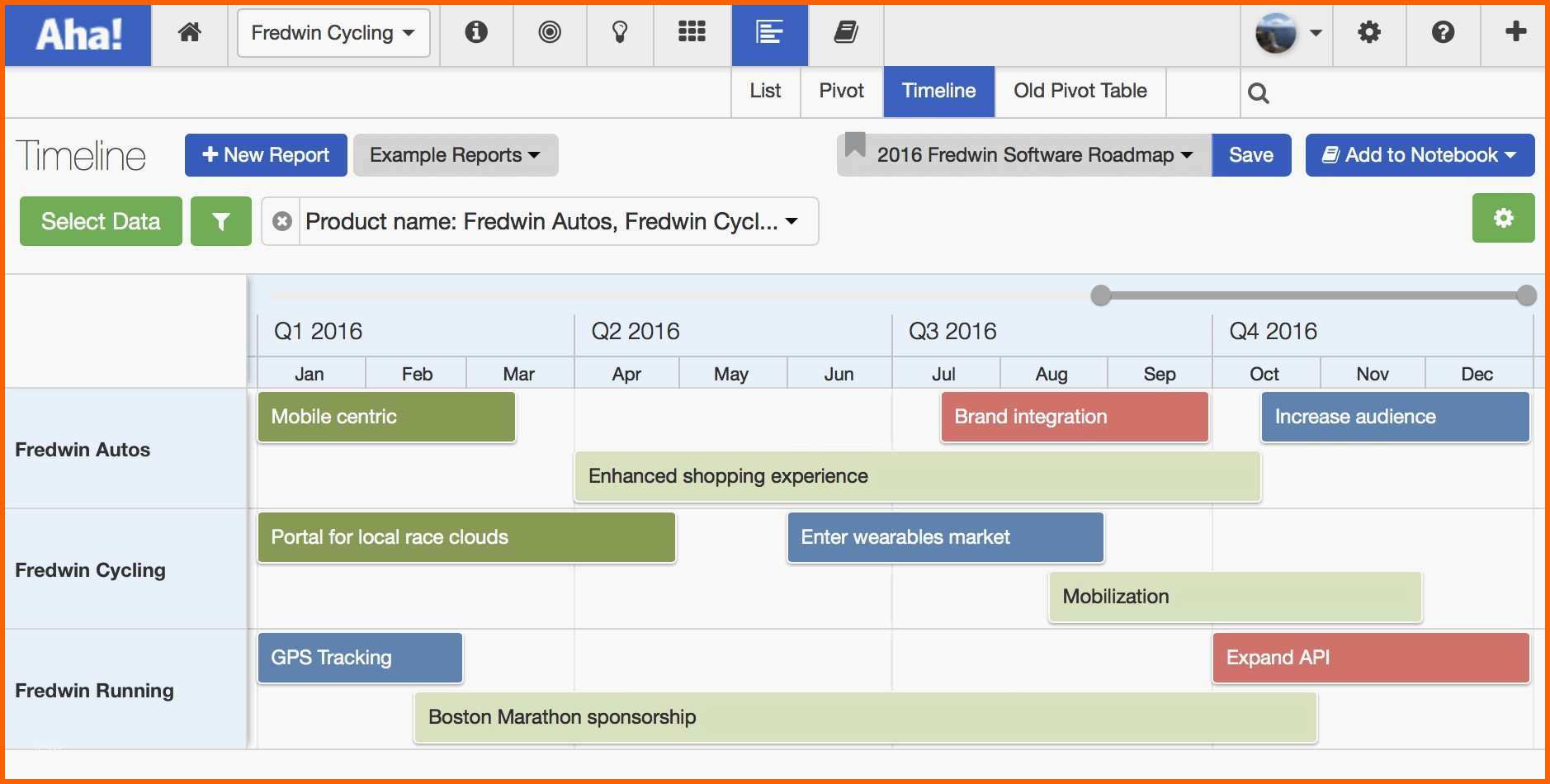
Task: Select the Brand integration bar
Action: click(x=1075, y=417)
